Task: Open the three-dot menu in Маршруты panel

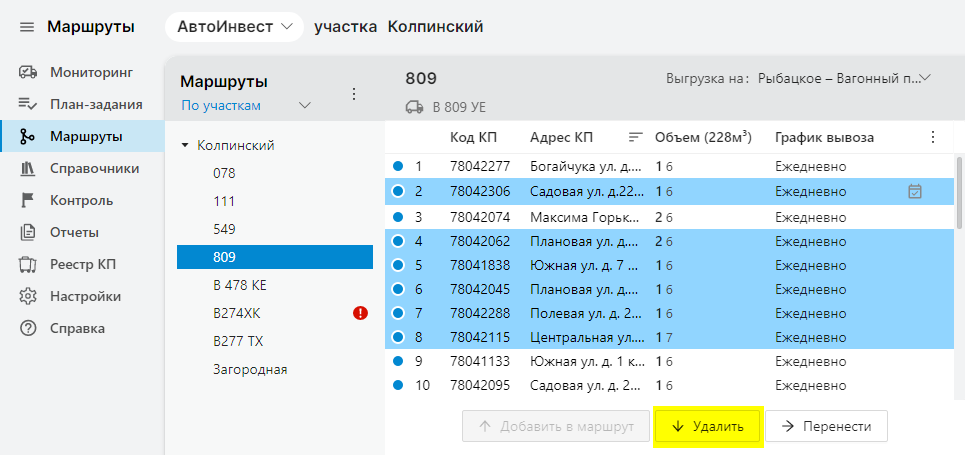Action: coord(353,93)
